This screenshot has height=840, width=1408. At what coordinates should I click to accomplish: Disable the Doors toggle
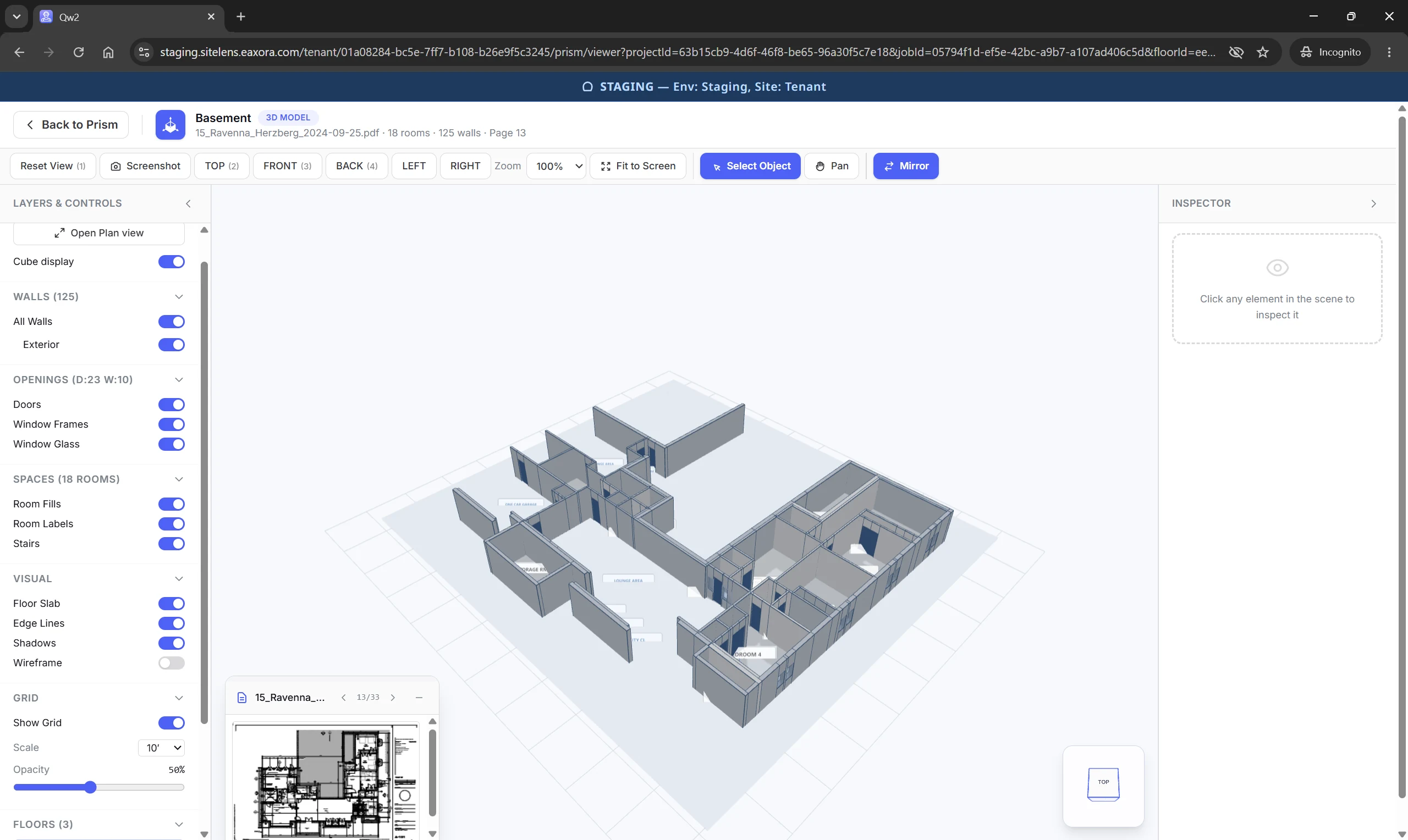(x=172, y=405)
